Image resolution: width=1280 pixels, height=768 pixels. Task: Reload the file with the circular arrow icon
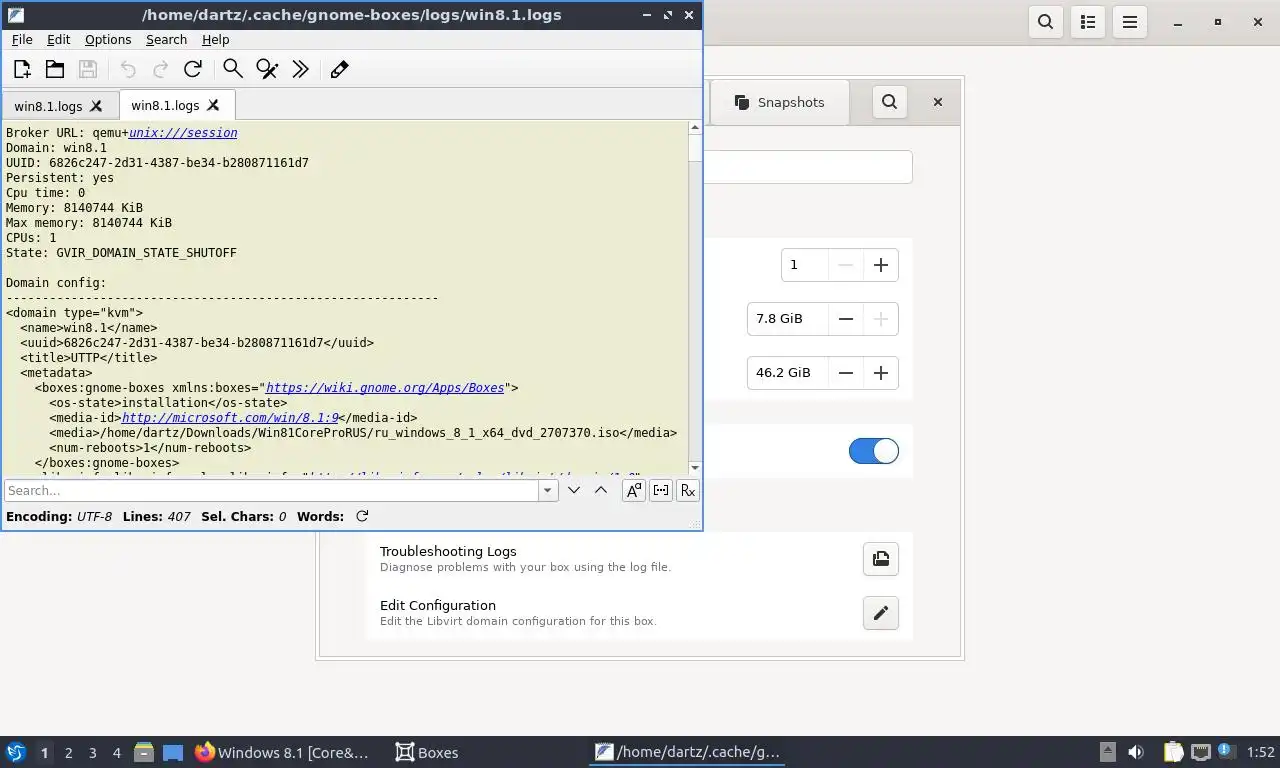pos(193,69)
